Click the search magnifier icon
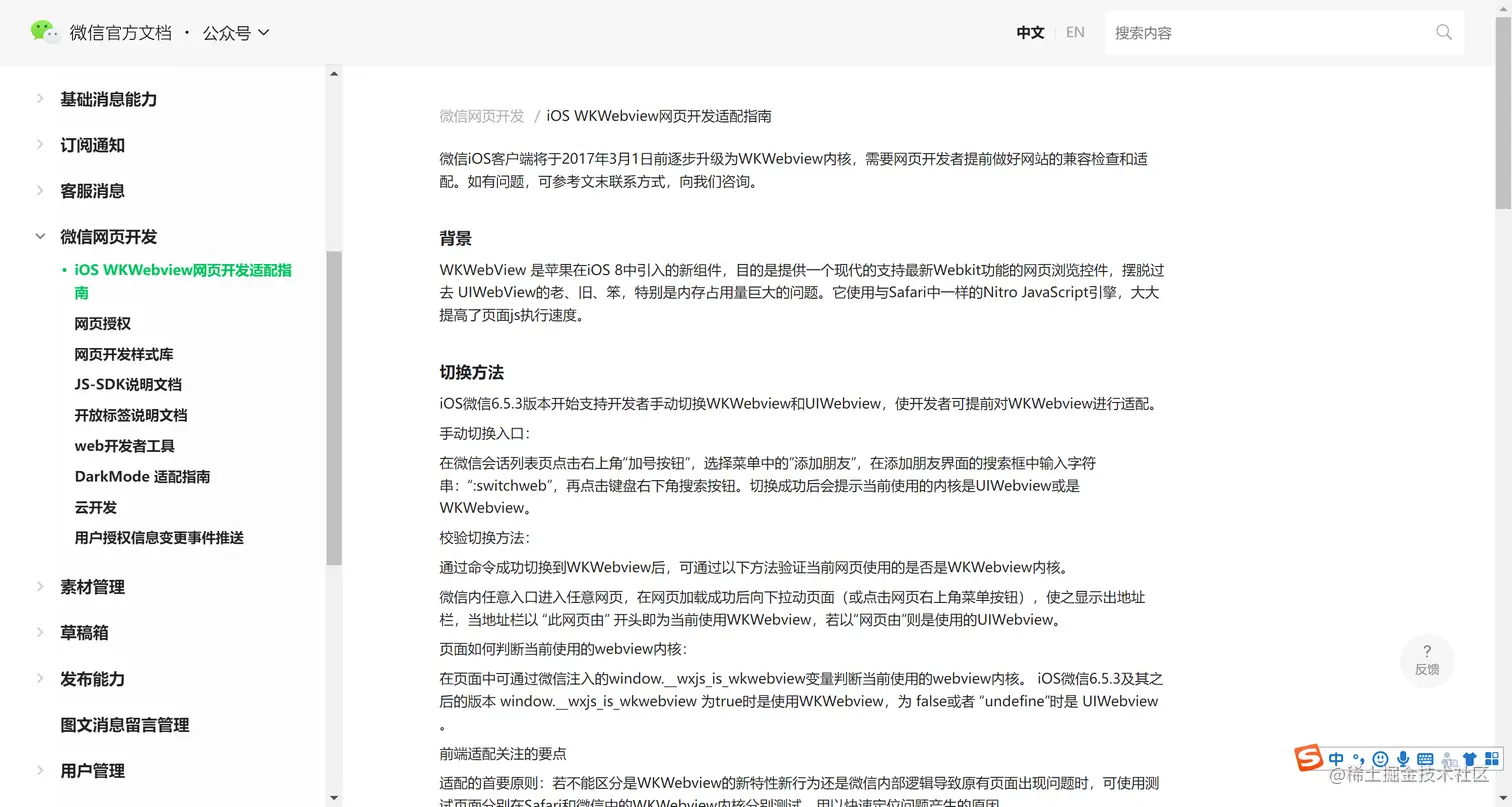This screenshot has width=1512, height=807. pos(1443,32)
